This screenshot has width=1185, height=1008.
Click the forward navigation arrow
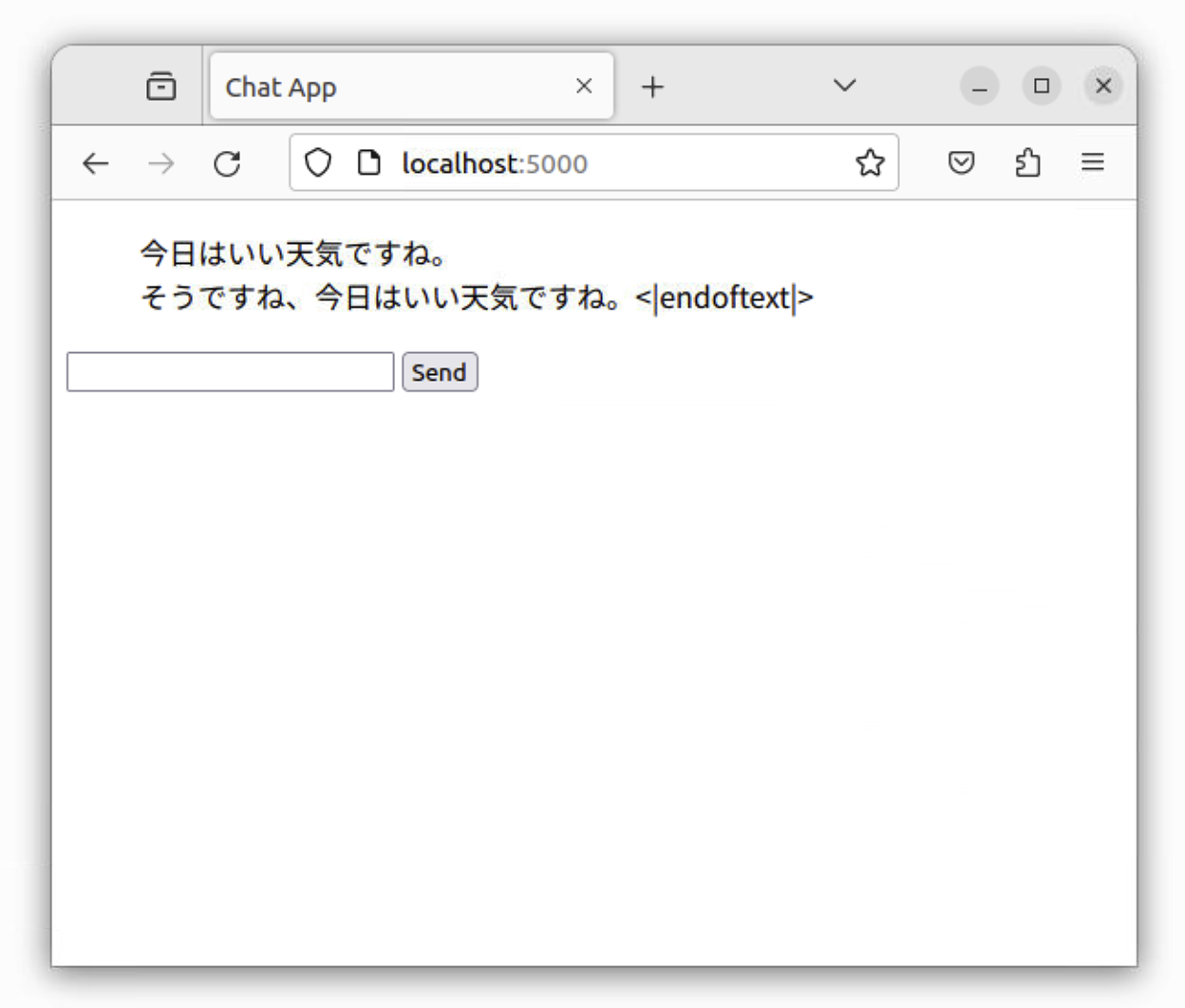pyautogui.click(x=160, y=163)
